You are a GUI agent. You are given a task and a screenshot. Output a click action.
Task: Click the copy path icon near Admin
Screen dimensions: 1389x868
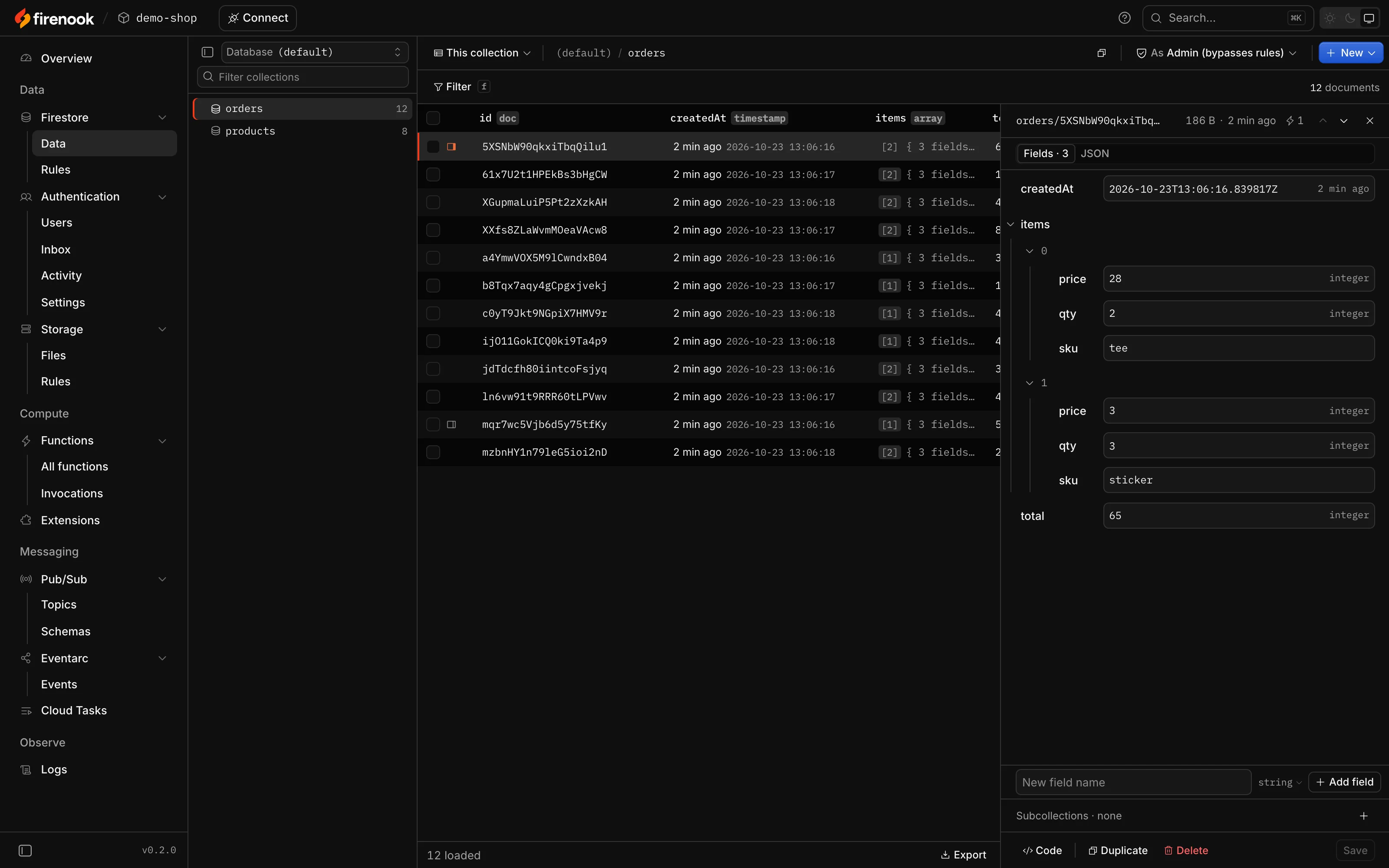1101,53
